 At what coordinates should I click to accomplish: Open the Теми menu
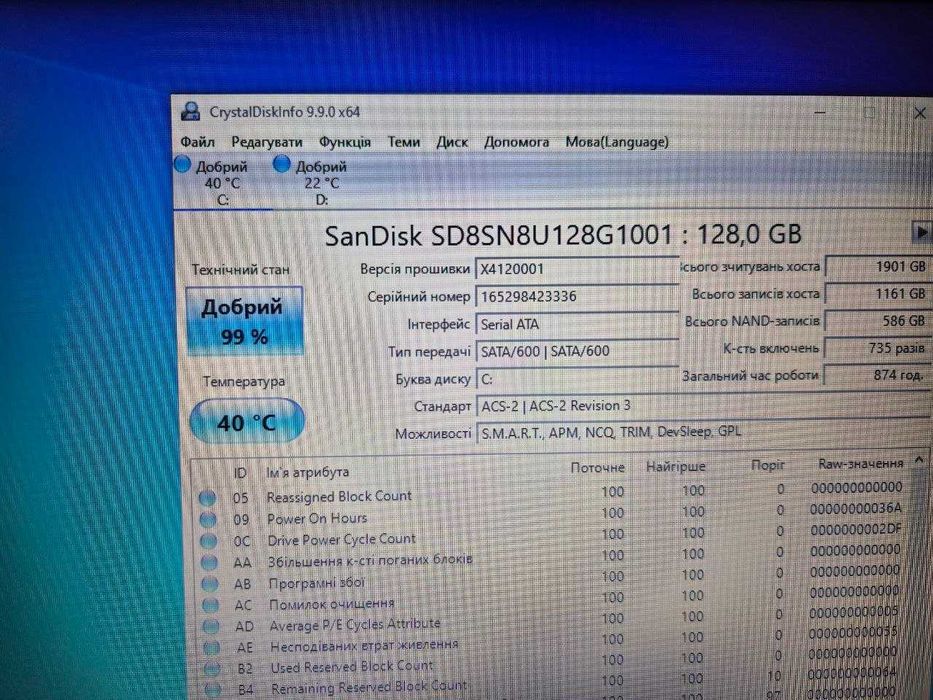click(404, 142)
